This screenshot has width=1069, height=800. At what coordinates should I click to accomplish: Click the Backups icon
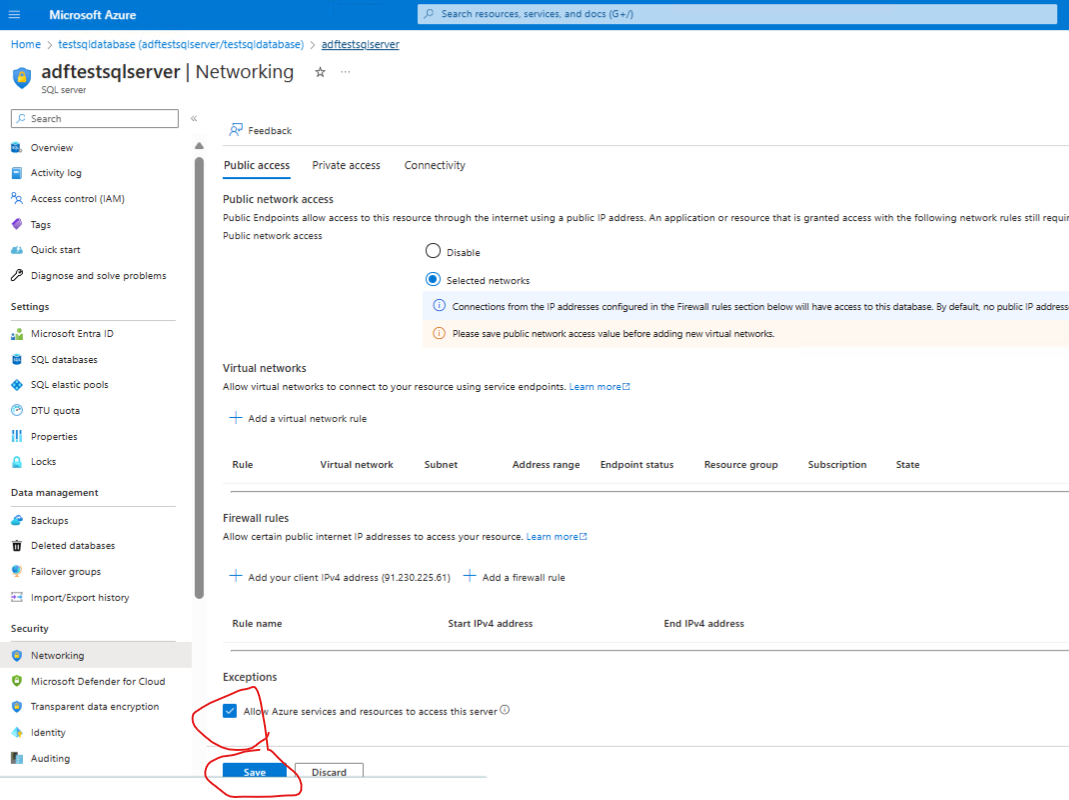tap(17, 520)
